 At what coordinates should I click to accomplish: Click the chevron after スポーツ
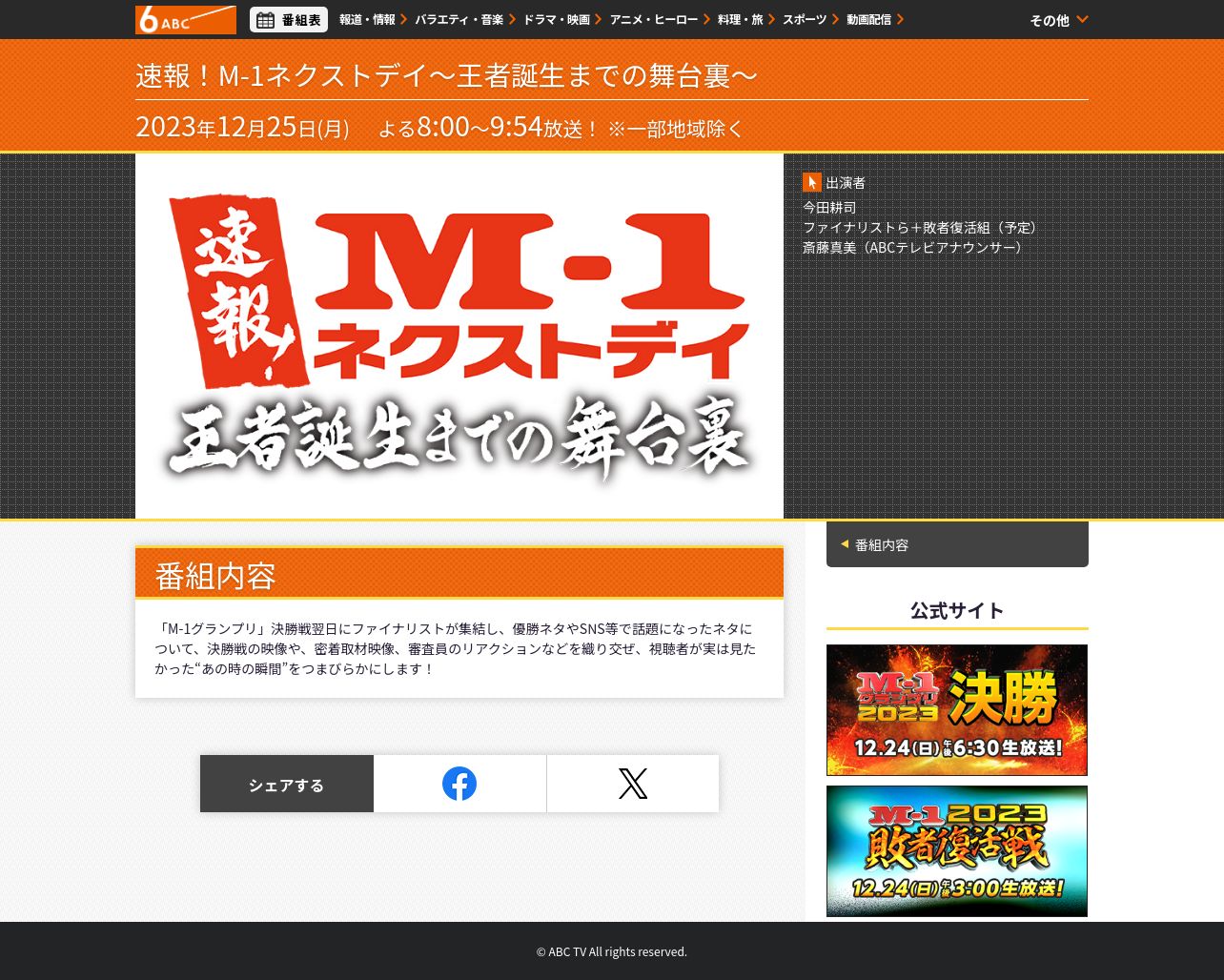point(836,19)
